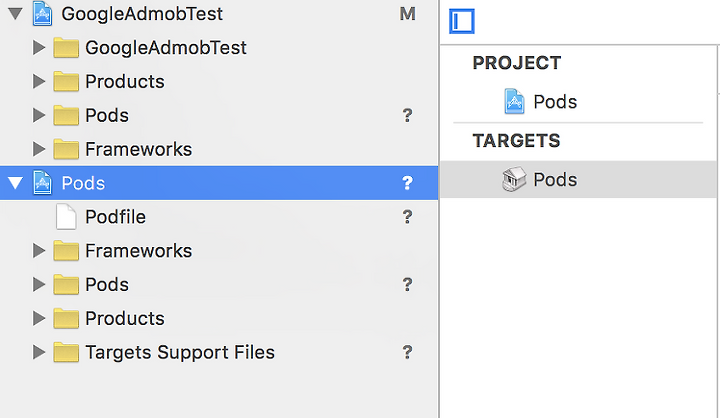720x418 pixels.
Task: Click the M status badge on GoogleAdmobTest
Action: pos(407,14)
